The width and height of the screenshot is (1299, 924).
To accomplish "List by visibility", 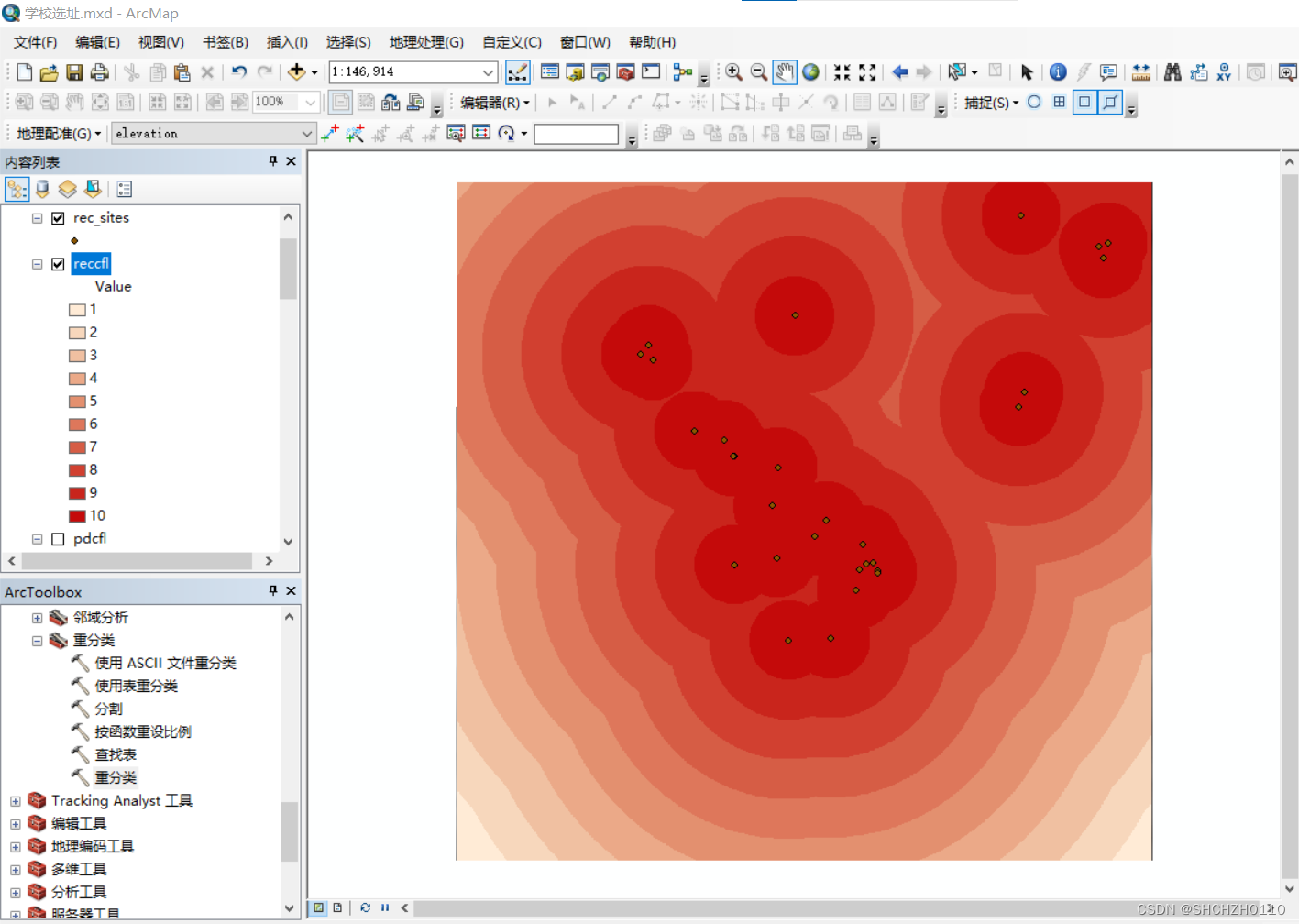I will (x=67, y=189).
